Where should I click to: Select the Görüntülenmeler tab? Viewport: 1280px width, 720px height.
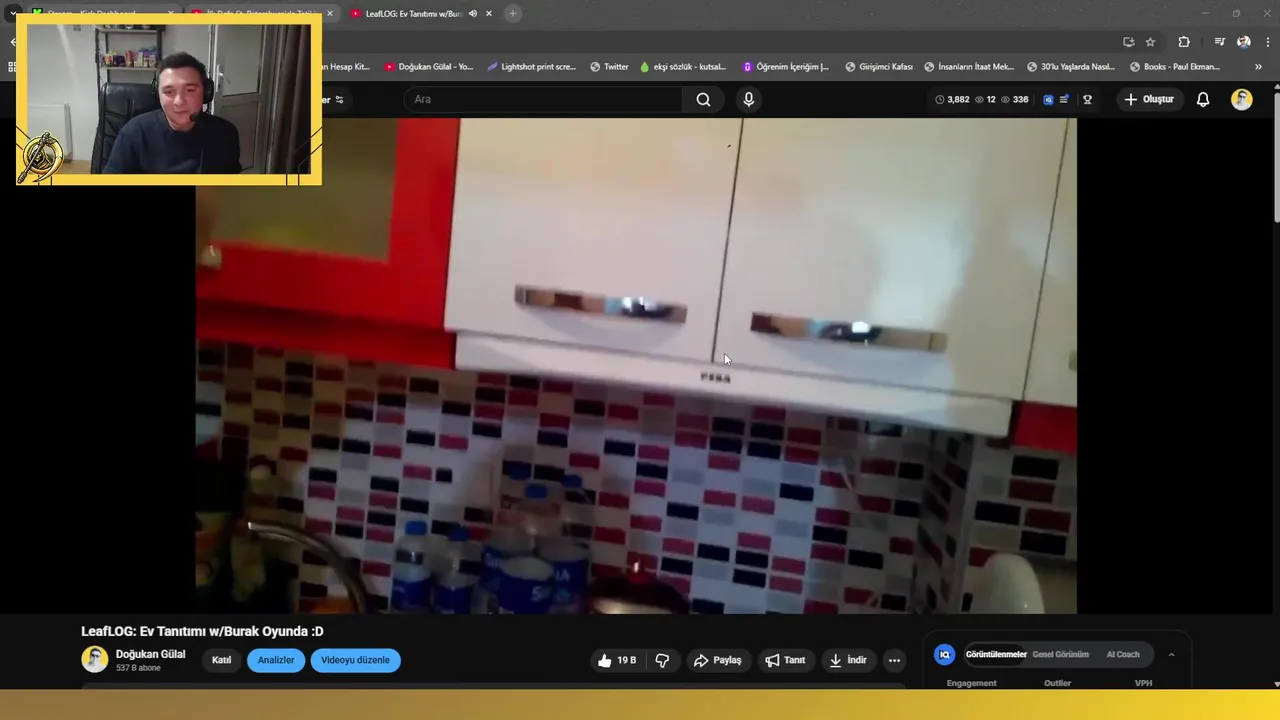coord(996,654)
